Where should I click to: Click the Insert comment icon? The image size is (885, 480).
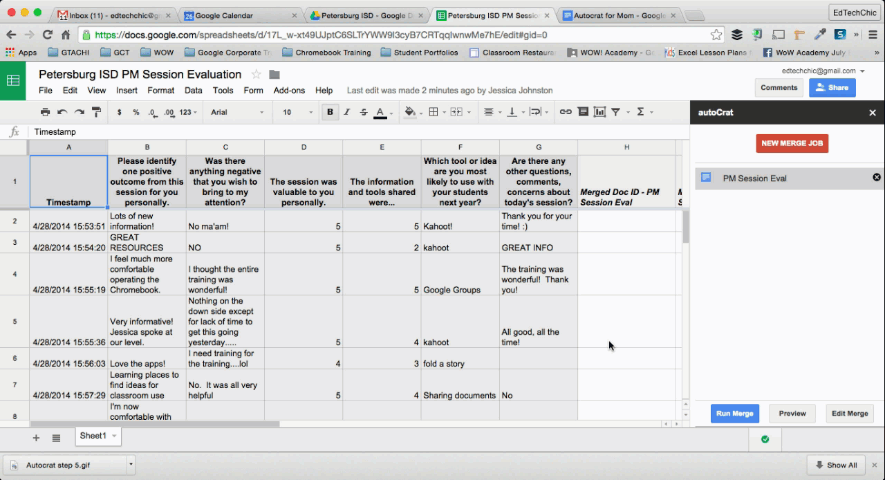pos(583,112)
